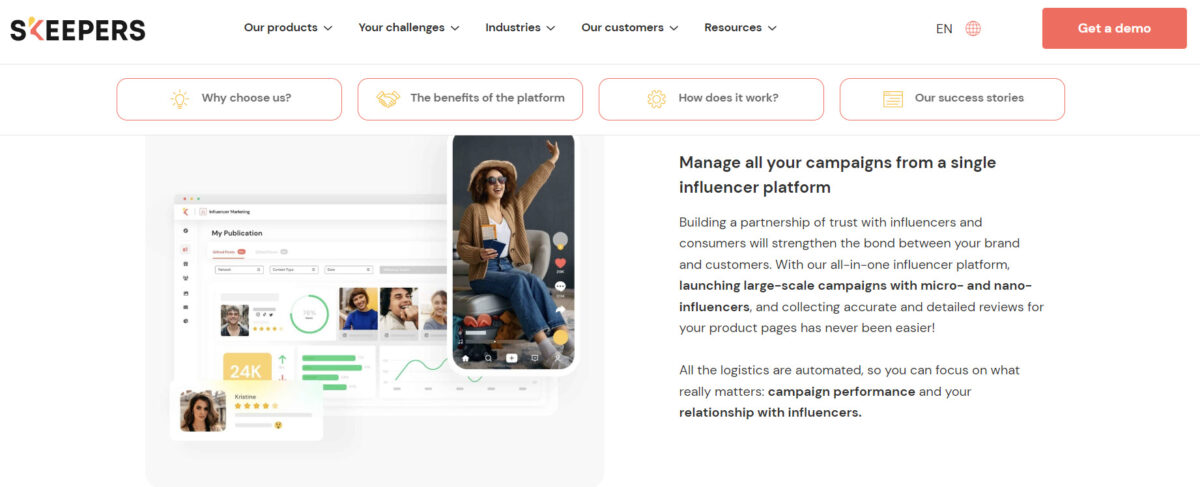
Task: Click the gear icon next to How does it work
Action: tap(656, 98)
